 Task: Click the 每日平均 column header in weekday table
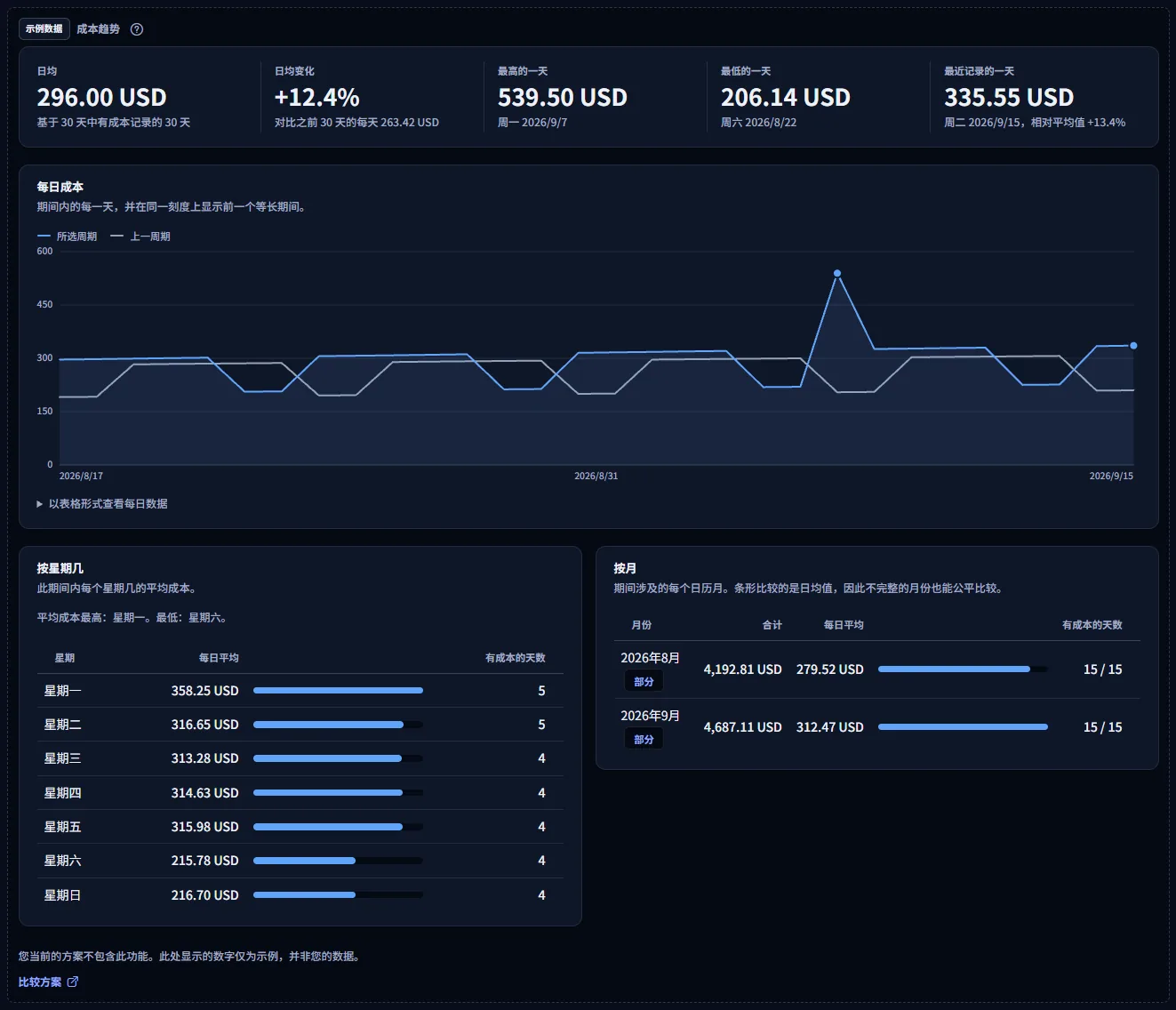[x=219, y=658]
